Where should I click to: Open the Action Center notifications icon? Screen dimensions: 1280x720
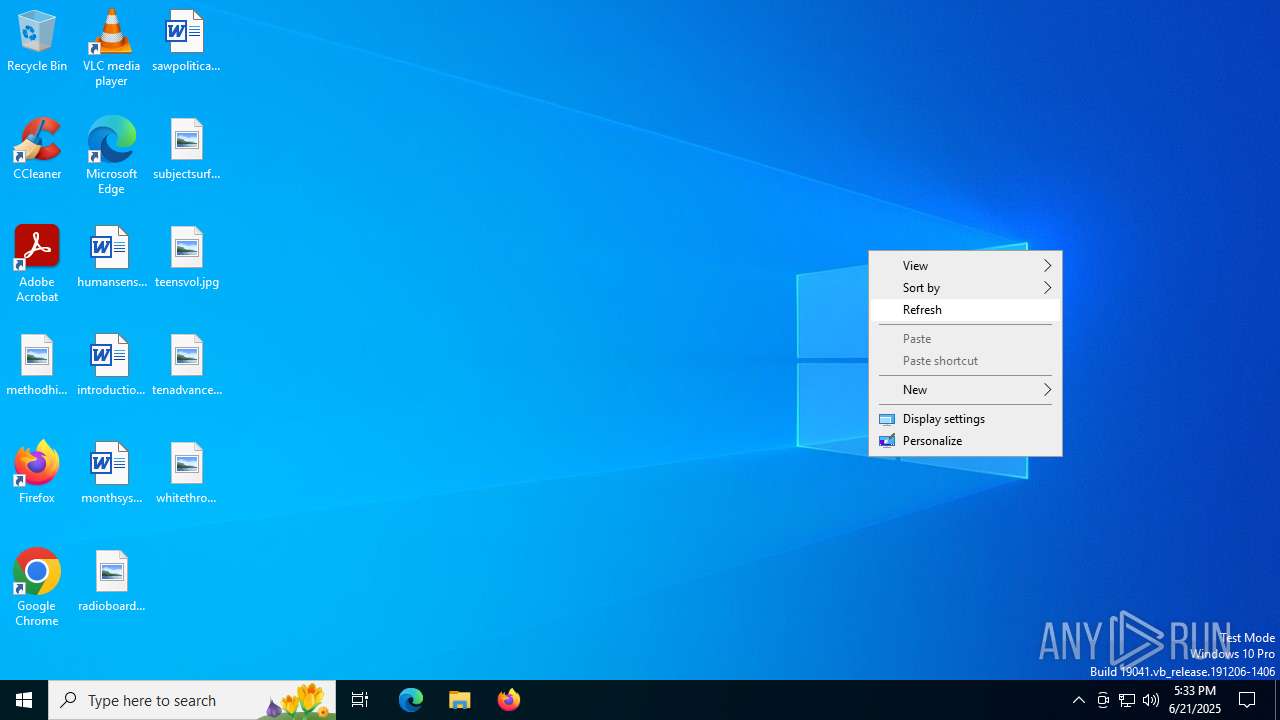1248,700
